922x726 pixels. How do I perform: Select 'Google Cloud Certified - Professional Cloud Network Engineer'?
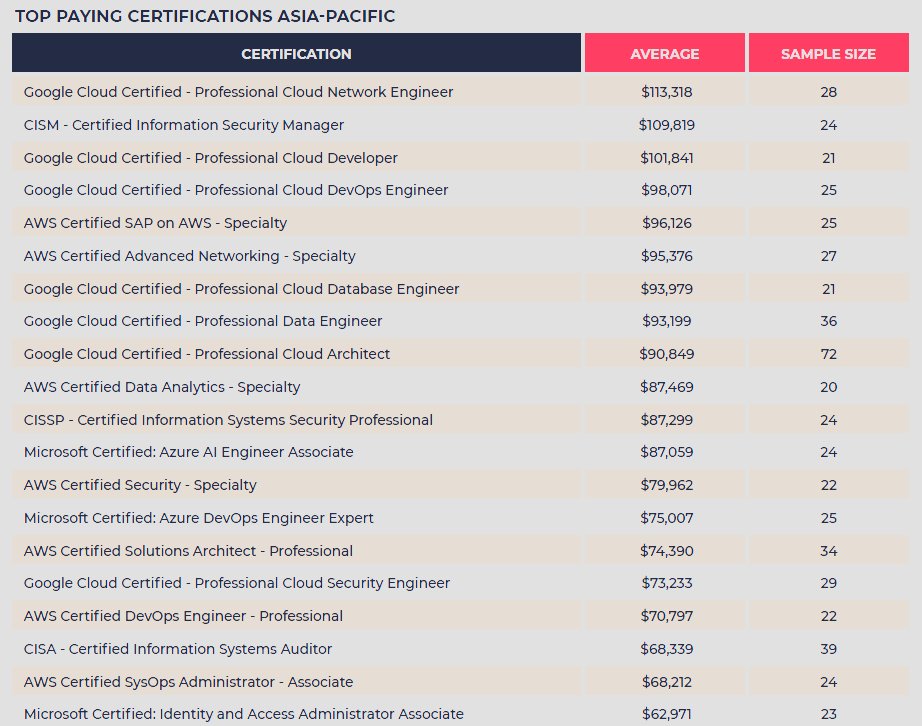click(238, 92)
